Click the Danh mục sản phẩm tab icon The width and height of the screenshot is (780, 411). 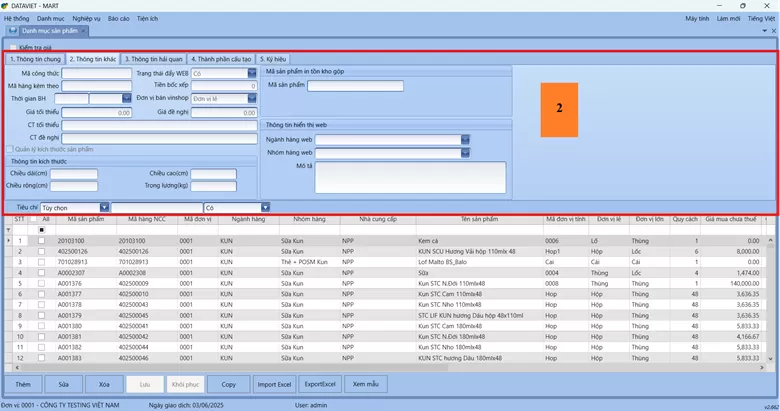pos(11,31)
